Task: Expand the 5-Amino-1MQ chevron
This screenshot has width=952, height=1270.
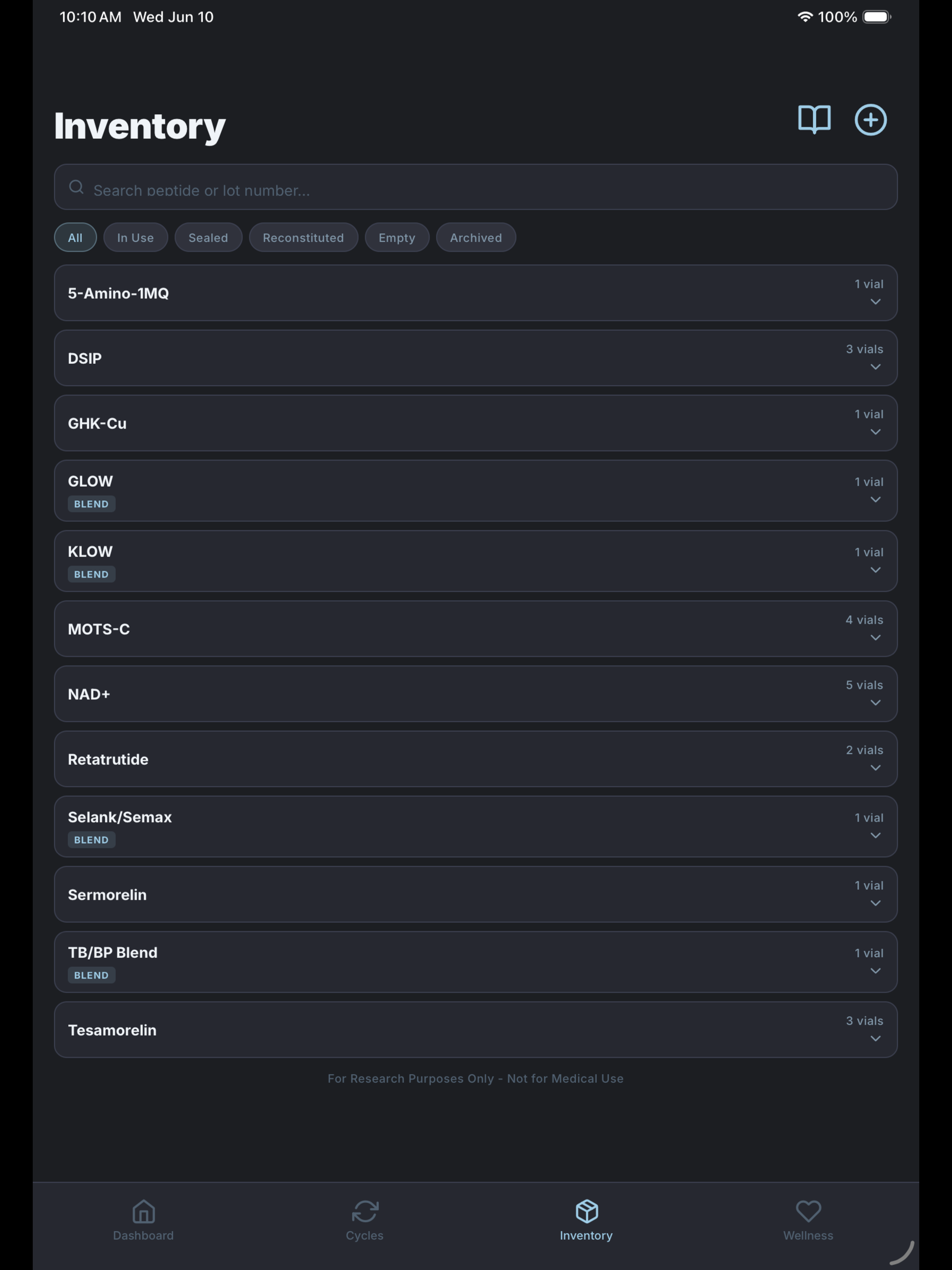Action: pyautogui.click(x=875, y=301)
